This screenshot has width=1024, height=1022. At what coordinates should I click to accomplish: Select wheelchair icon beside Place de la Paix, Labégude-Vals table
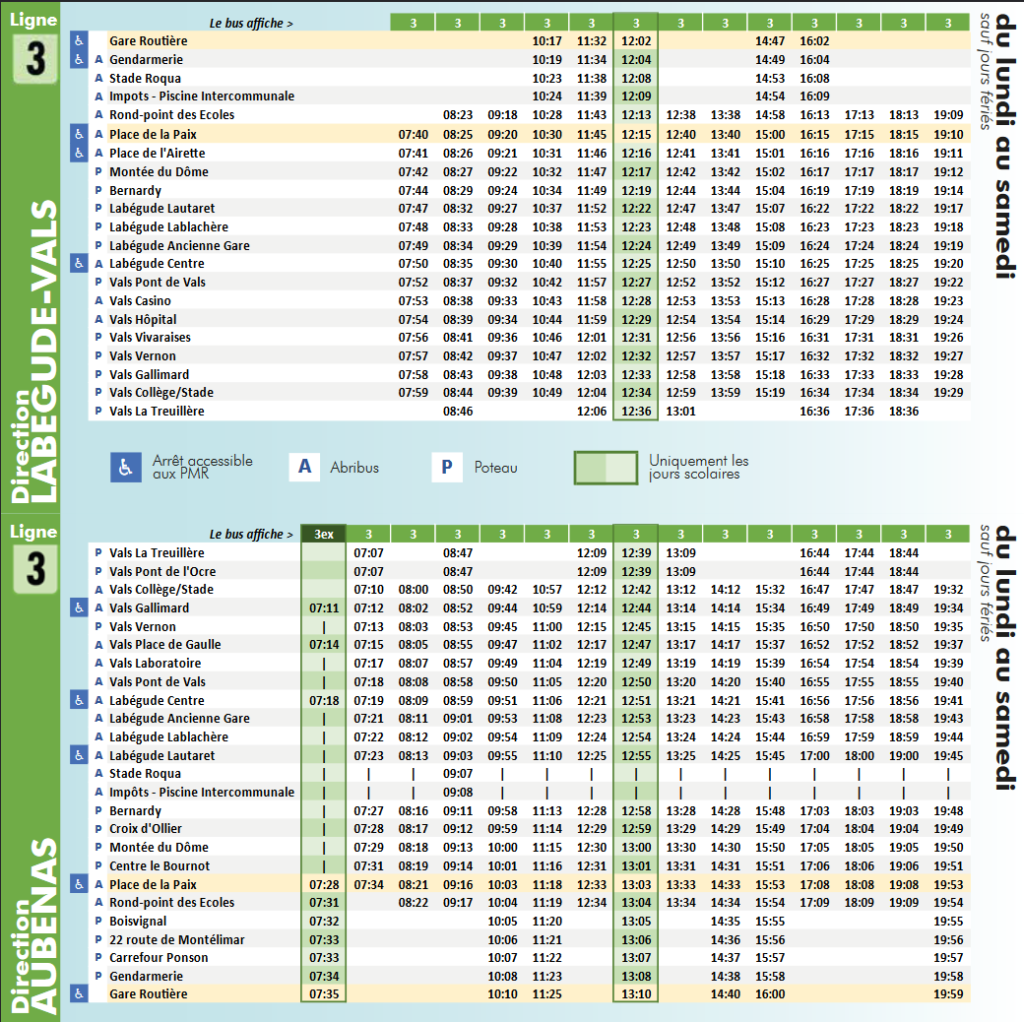[x=79, y=135]
